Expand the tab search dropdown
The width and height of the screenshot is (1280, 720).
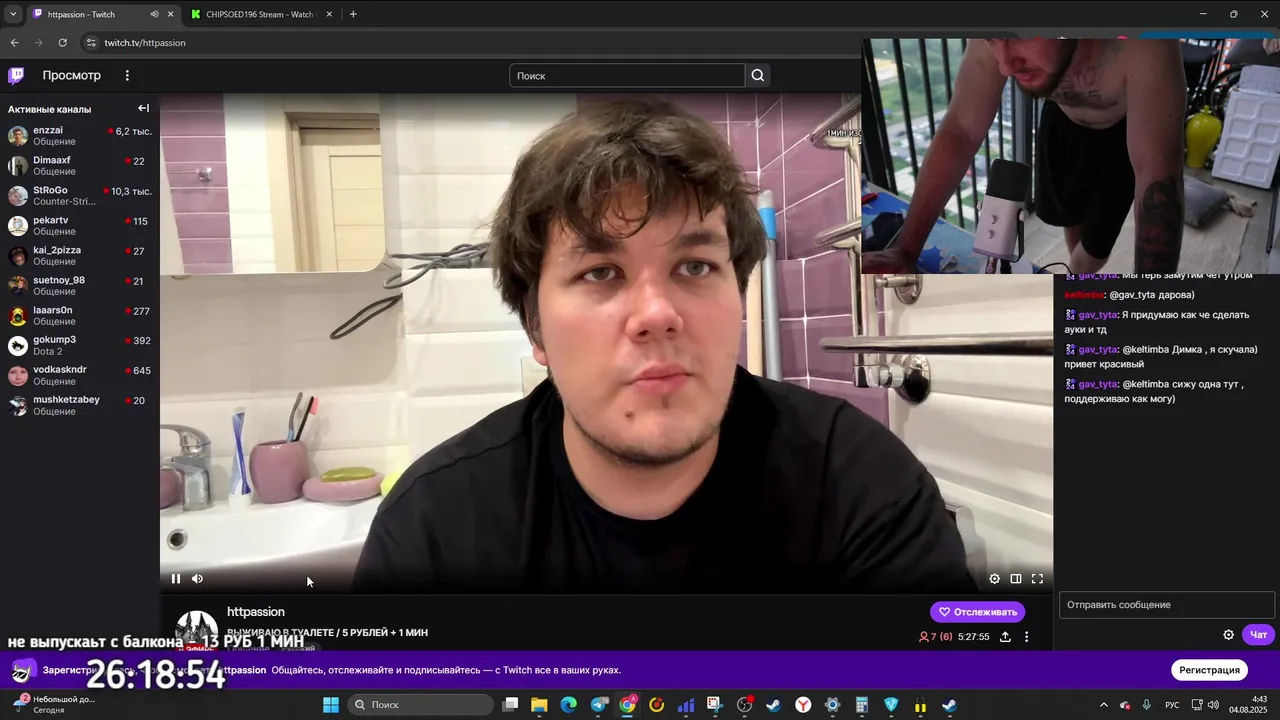pos(13,14)
